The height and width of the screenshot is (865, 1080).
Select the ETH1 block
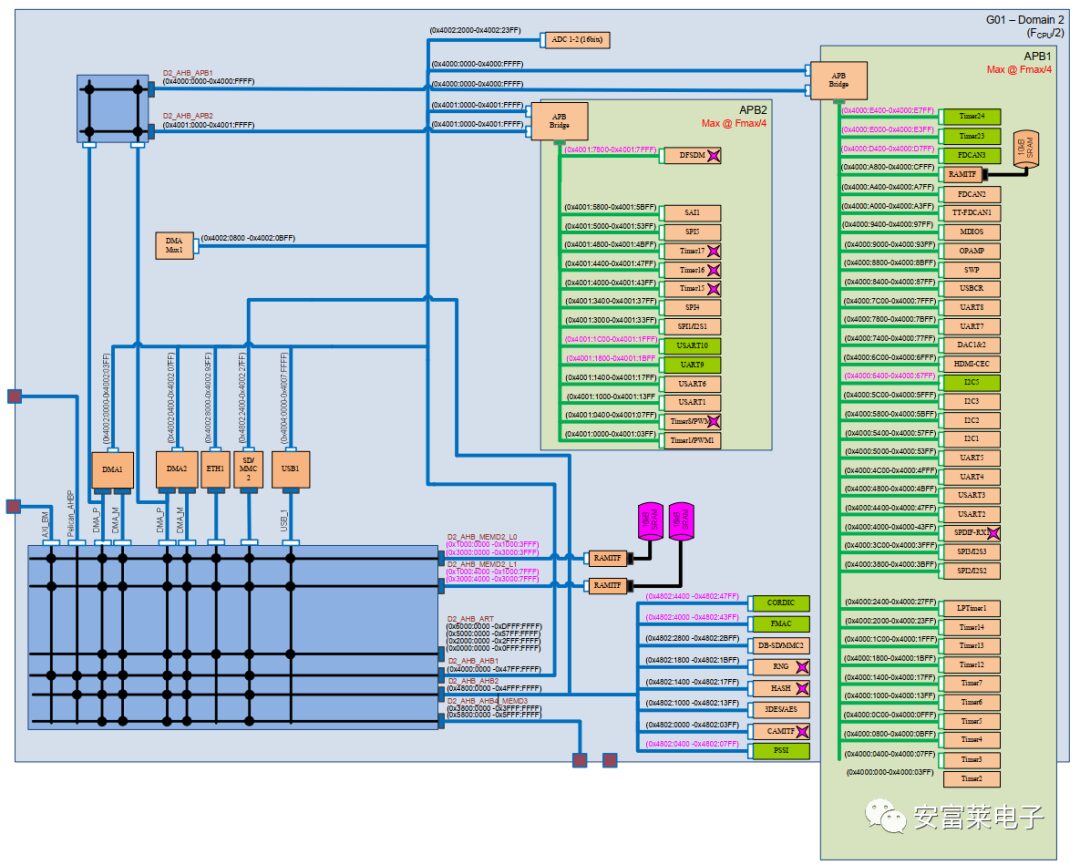pos(215,470)
